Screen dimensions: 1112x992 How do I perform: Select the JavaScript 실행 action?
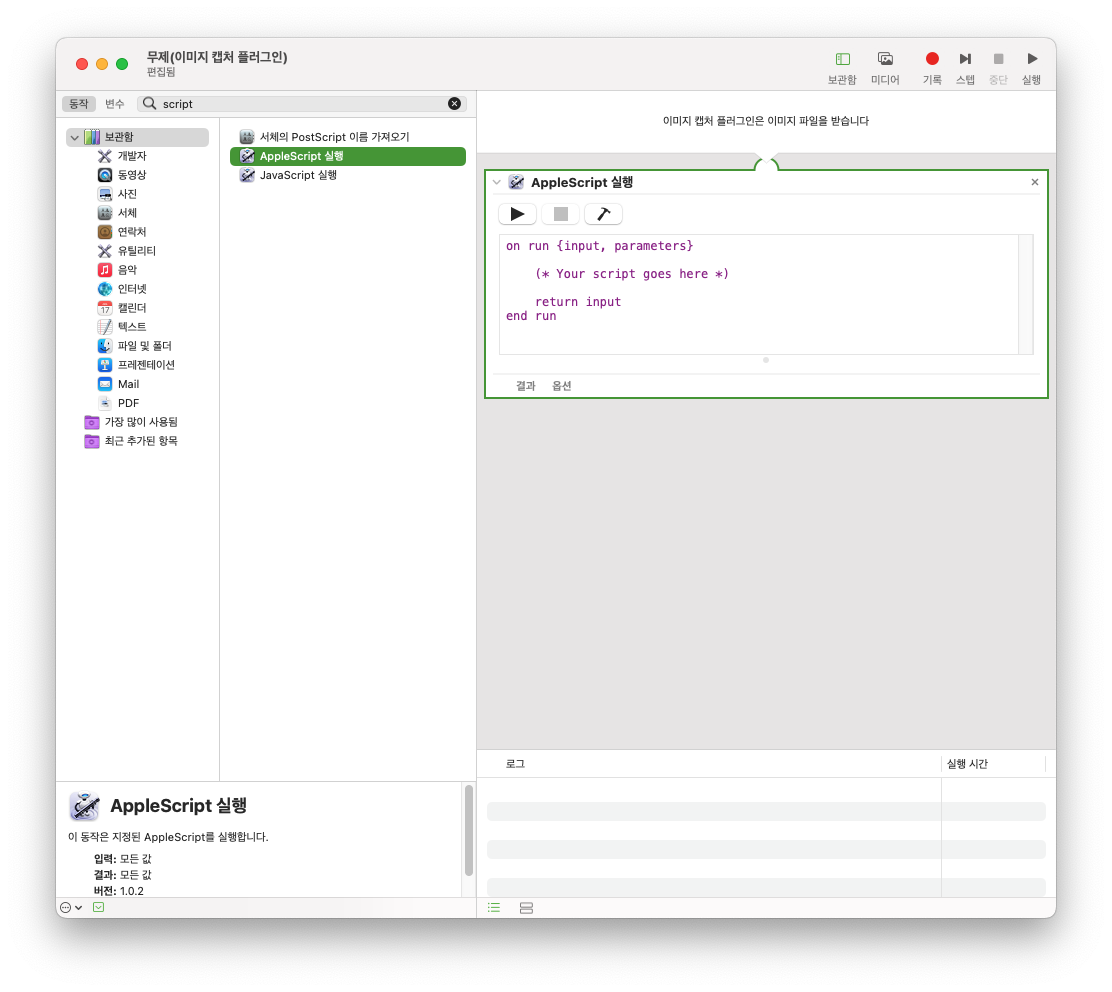pyautogui.click(x=348, y=175)
